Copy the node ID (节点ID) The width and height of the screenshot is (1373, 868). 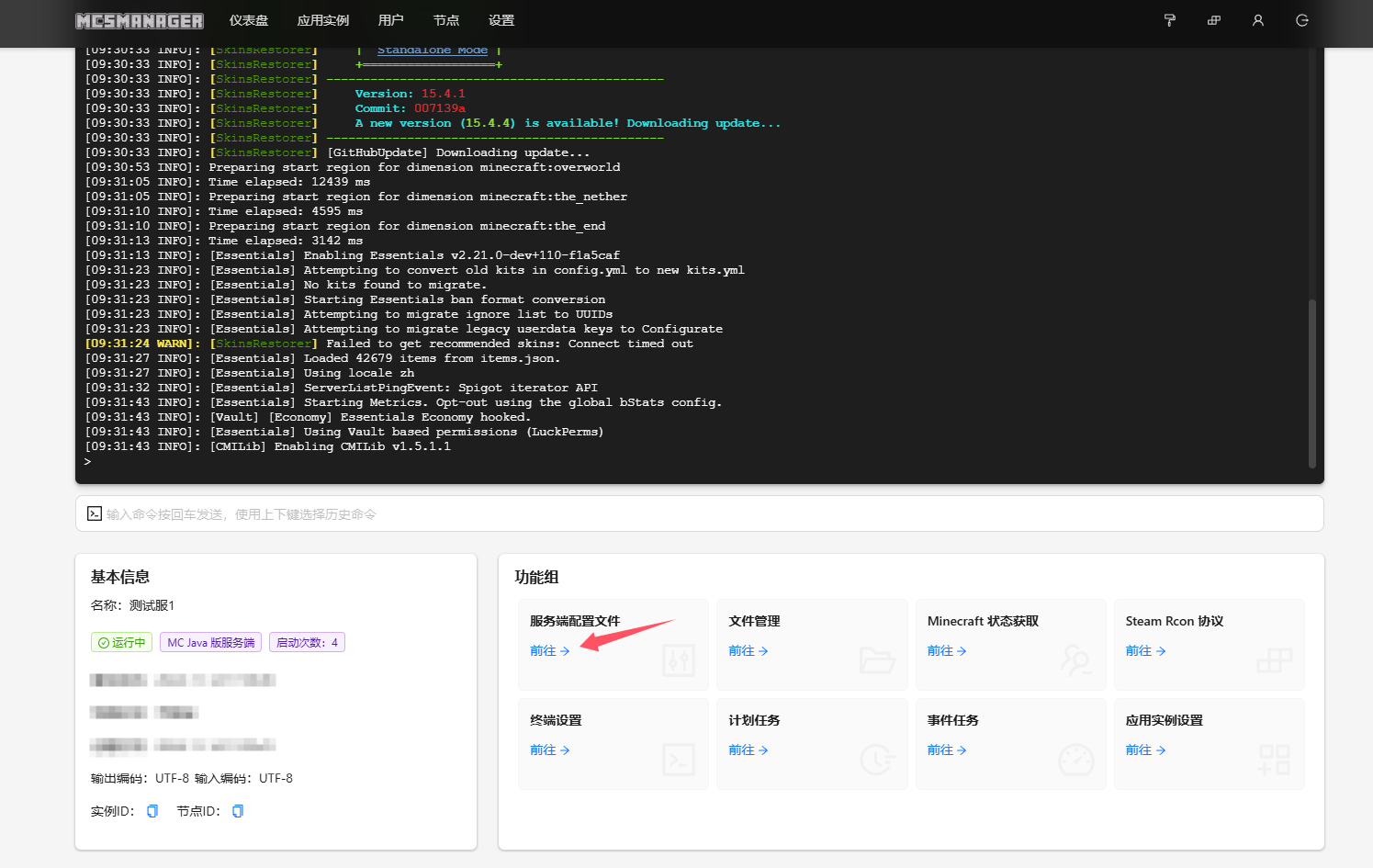point(238,811)
